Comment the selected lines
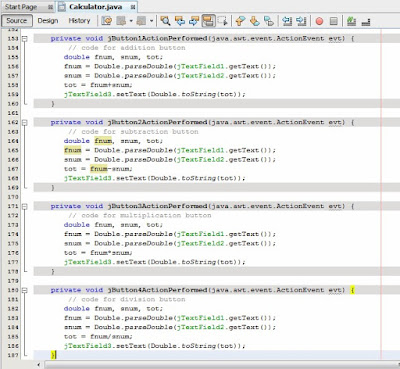 point(351,21)
